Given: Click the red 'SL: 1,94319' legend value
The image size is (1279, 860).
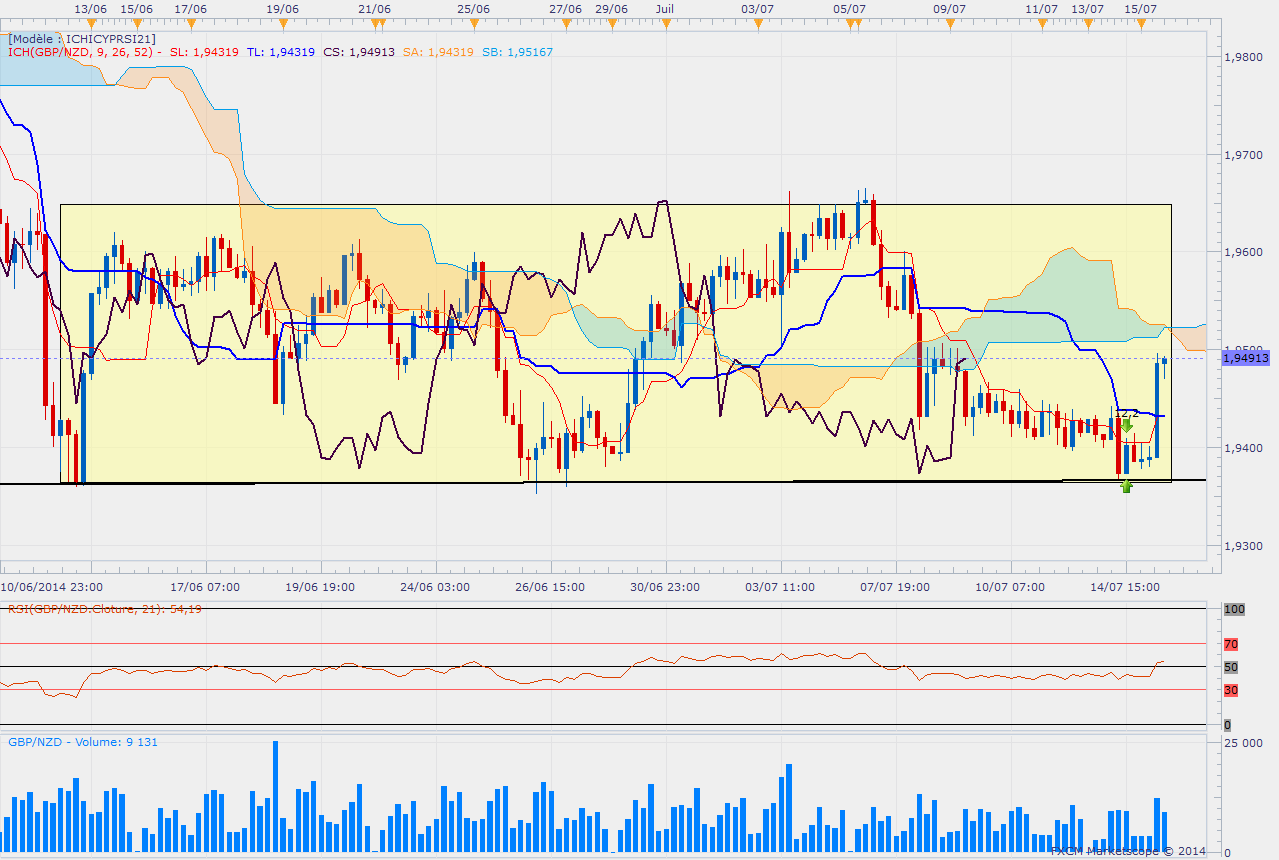Looking at the screenshot, I should 204,52.
